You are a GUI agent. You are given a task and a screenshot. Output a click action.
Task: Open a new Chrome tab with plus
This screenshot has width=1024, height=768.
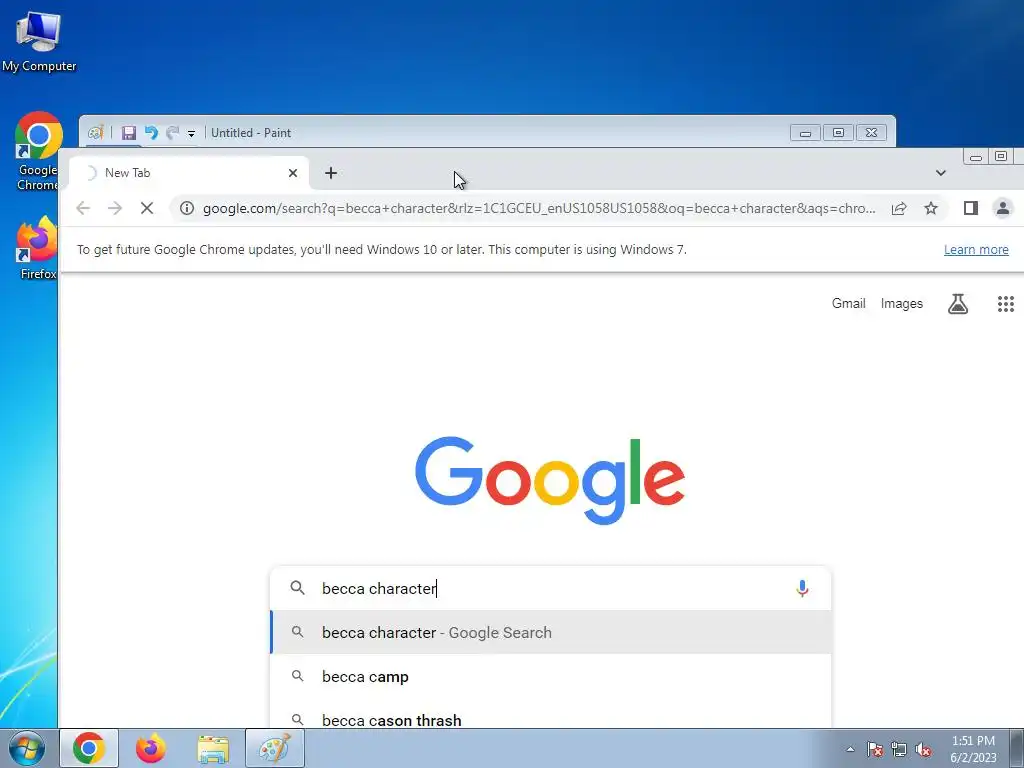(x=331, y=173)
